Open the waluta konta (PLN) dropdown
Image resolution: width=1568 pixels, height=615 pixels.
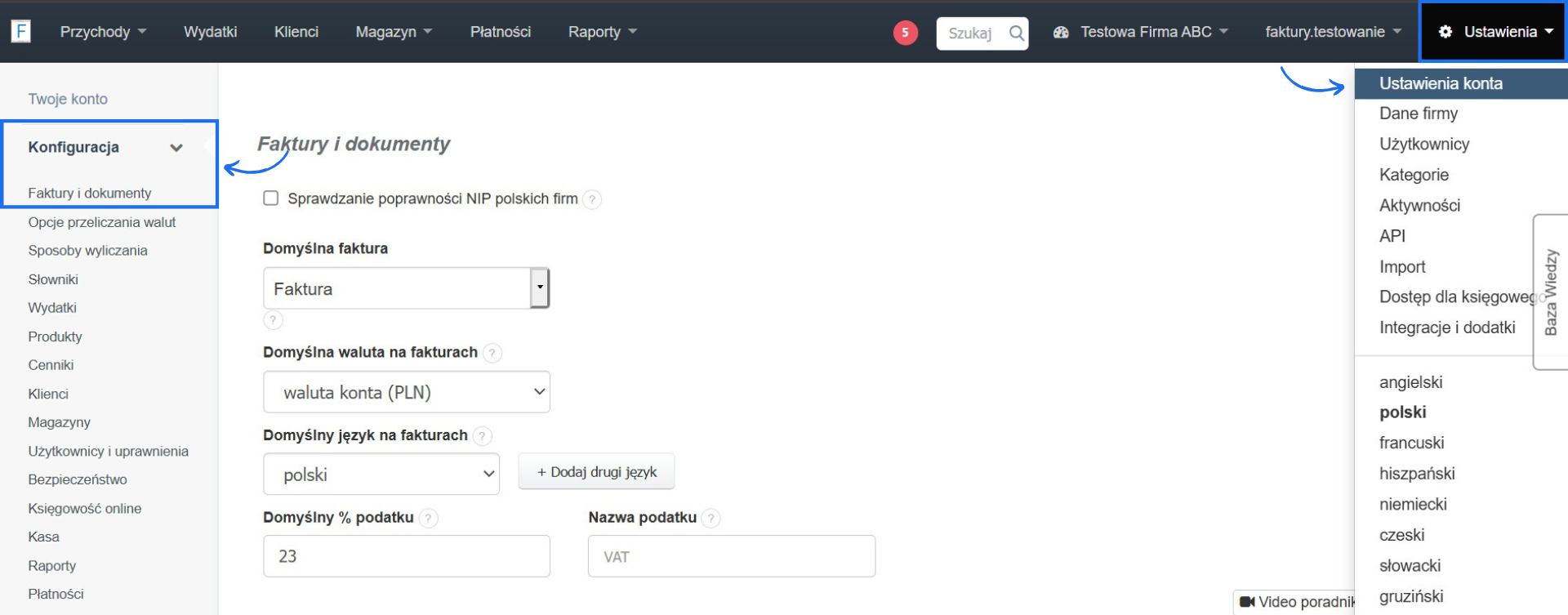(x=406, y=393)
